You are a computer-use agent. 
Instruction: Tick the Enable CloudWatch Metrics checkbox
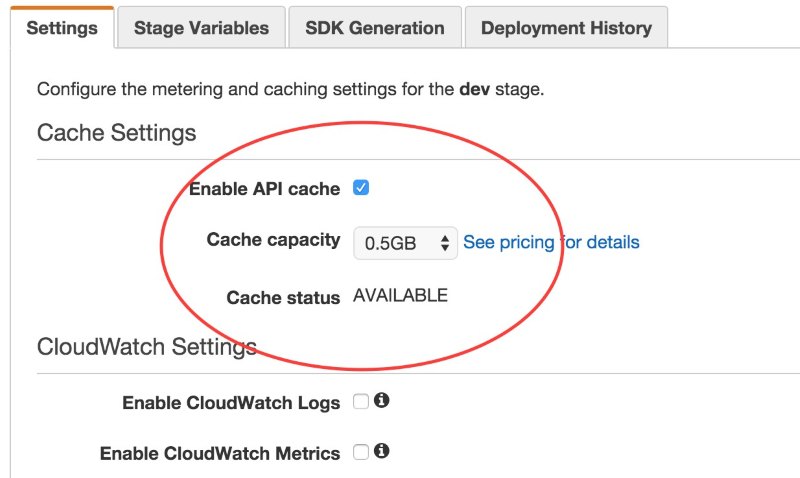pyautogui.click(x=361, y=452)
